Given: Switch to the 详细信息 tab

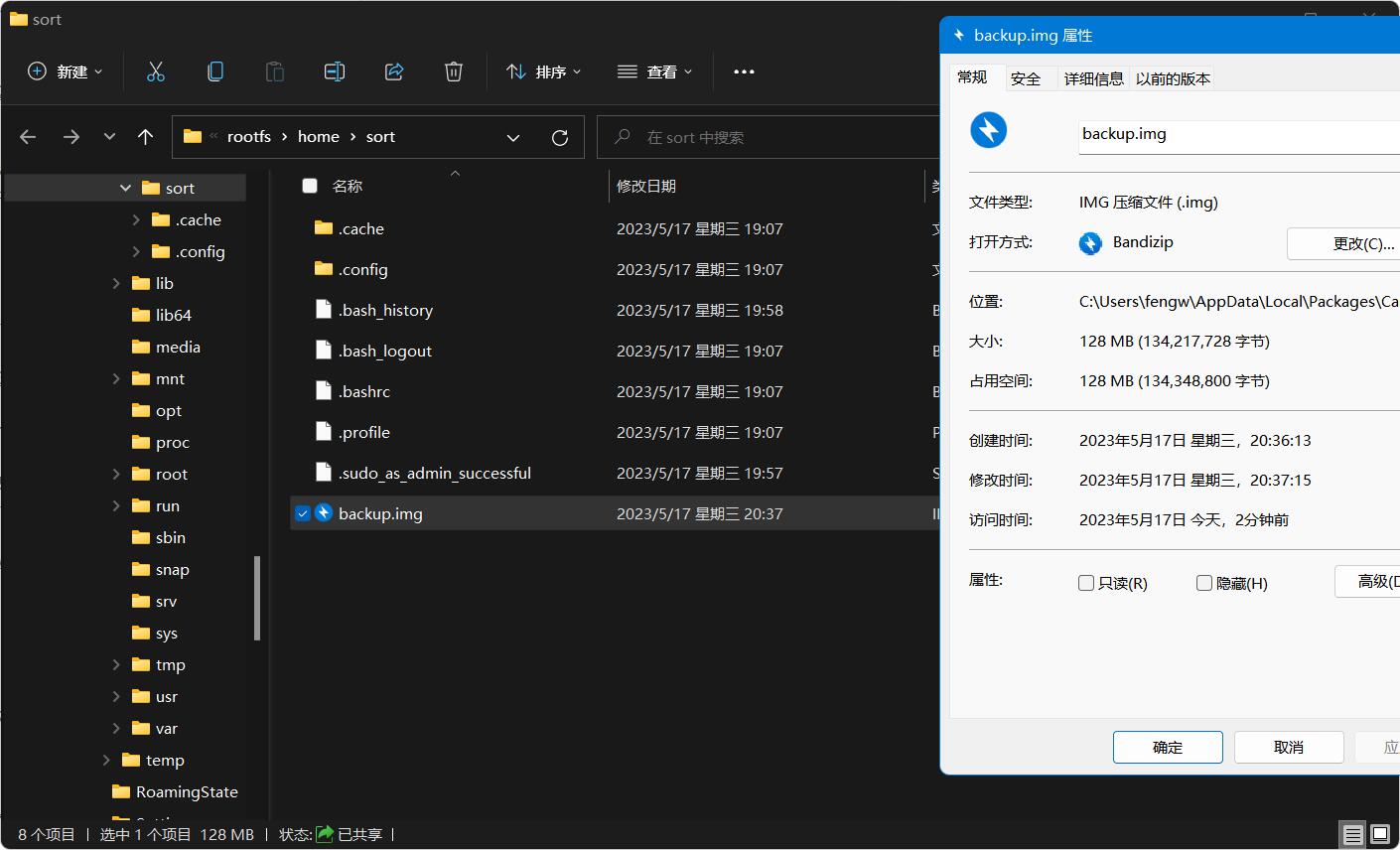Looking at the screenshot, I should [x=1093, y=77].
